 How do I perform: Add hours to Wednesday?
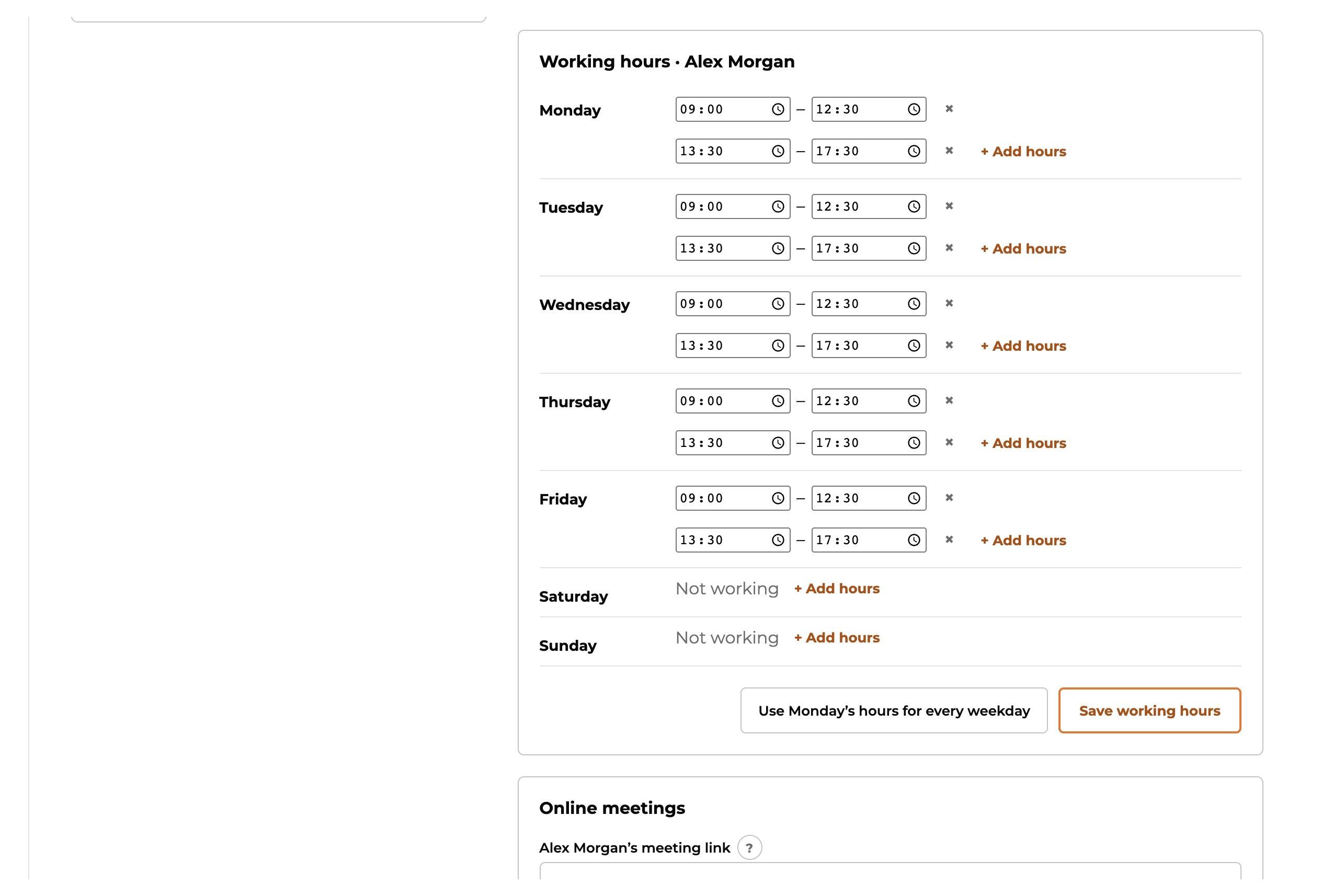1023,346
